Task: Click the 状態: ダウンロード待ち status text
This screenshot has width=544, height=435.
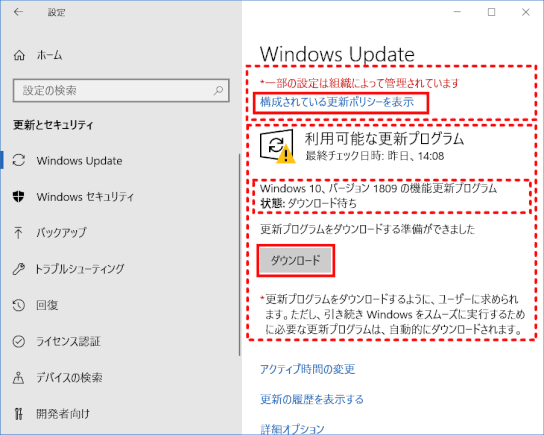Action: coord(308,203)
